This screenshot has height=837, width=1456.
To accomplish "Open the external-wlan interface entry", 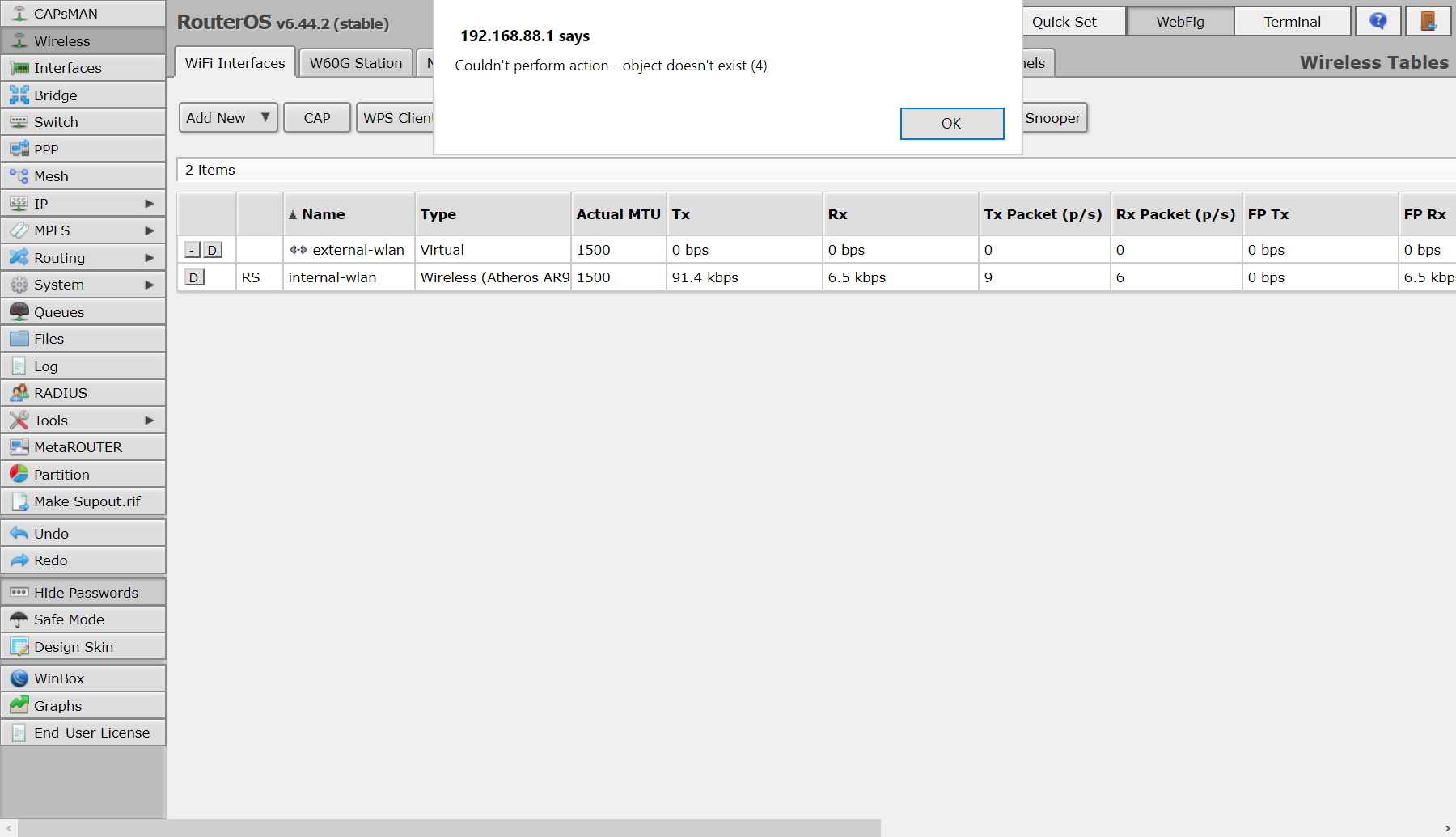I will (358, 250).
